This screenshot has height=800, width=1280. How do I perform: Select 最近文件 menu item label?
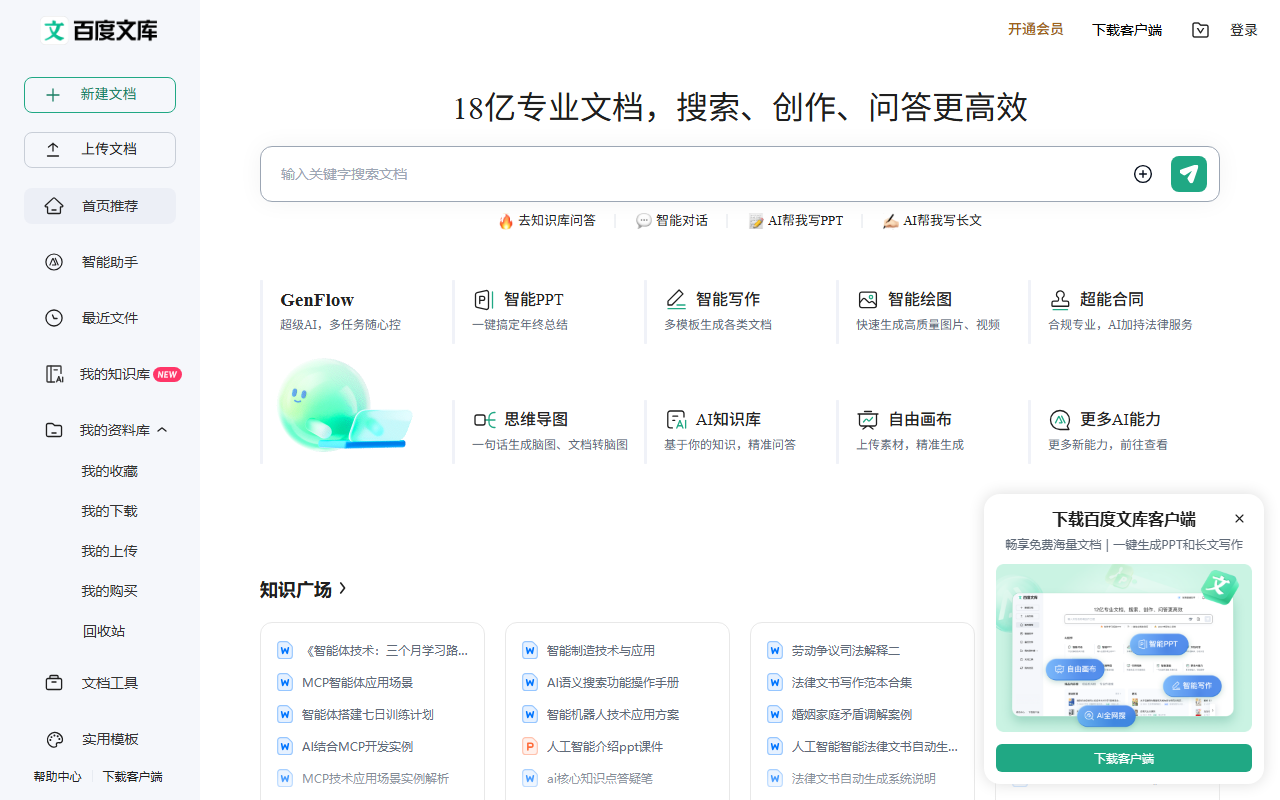[x=110, y=318]
